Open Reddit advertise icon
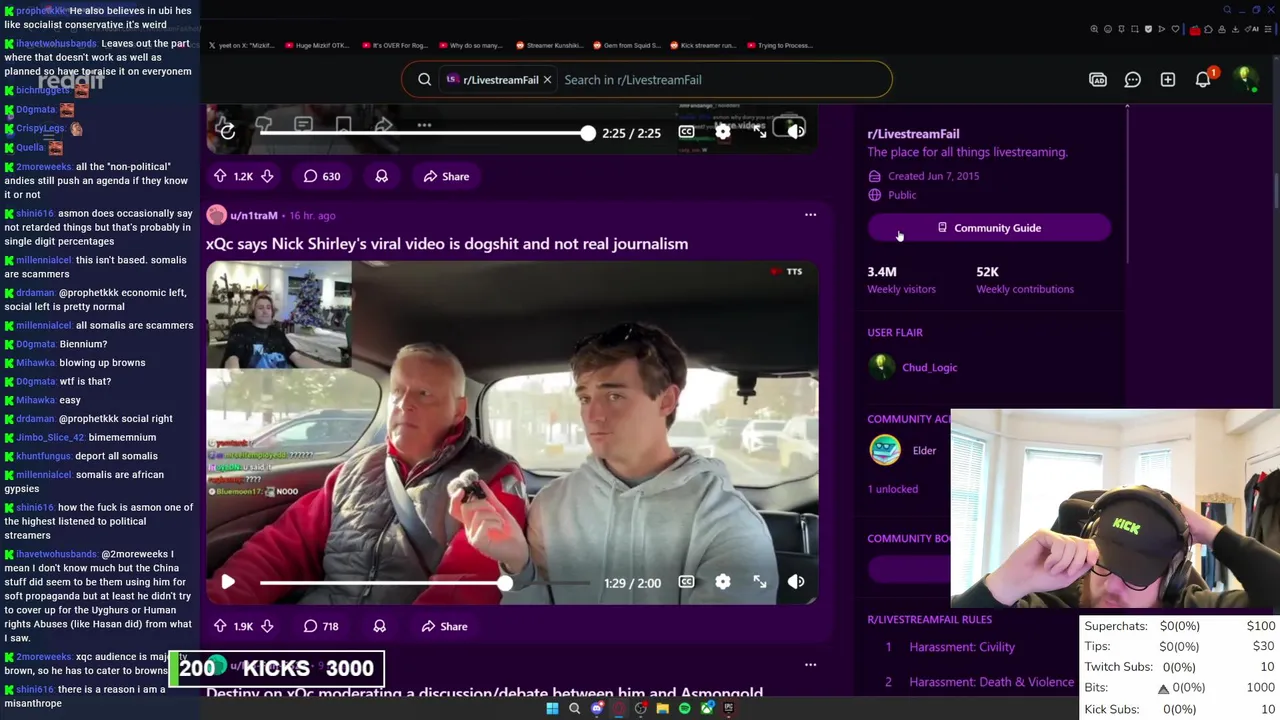This screenshot has width=1280, height=720. tap(1098, 80)
